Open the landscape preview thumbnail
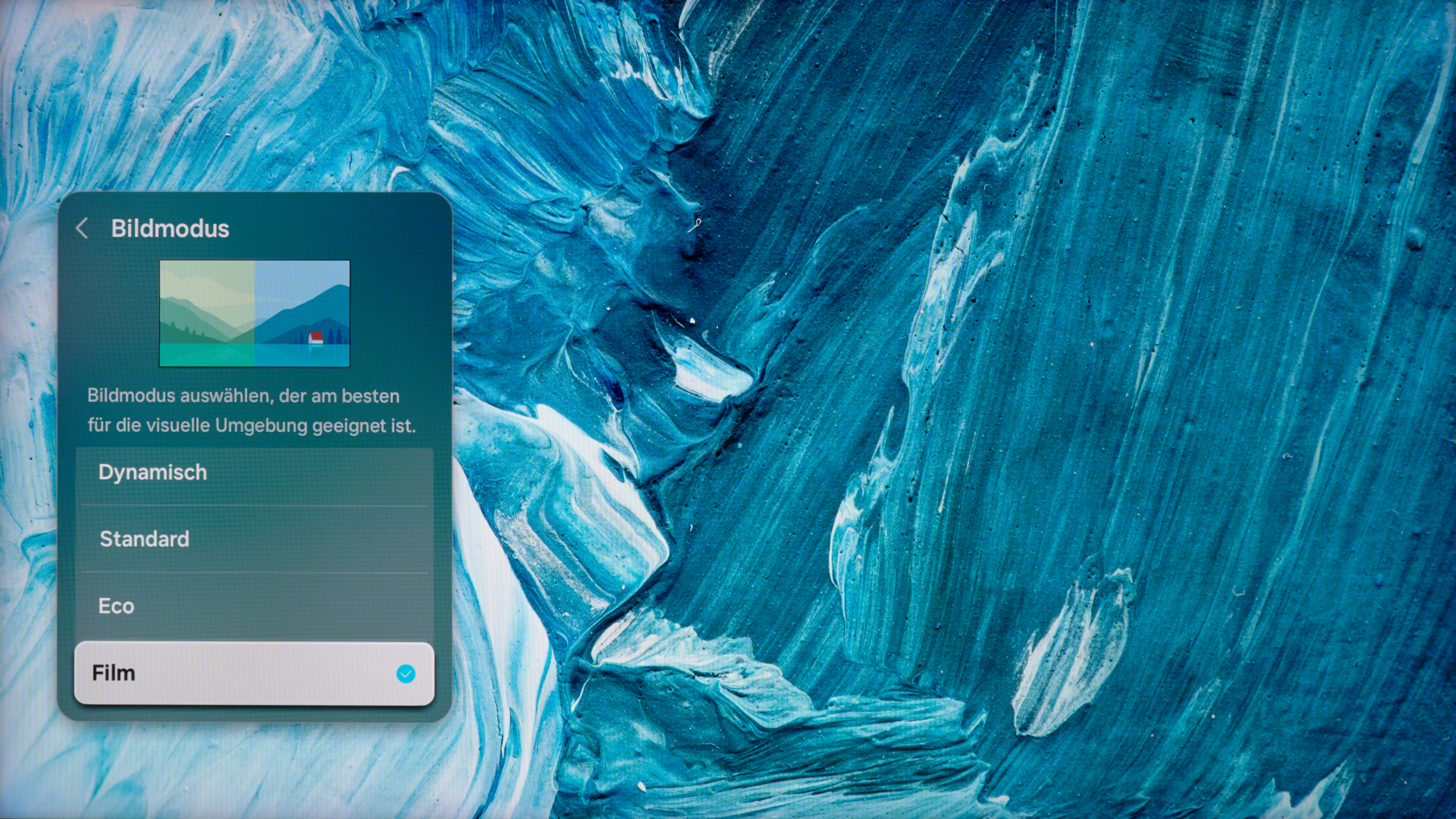1456x819 pixels. 255,314
